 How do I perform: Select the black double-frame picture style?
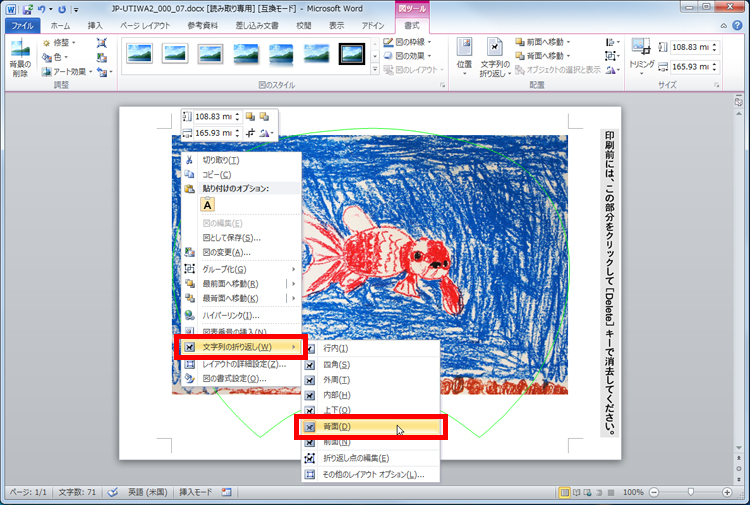(352, 54)
